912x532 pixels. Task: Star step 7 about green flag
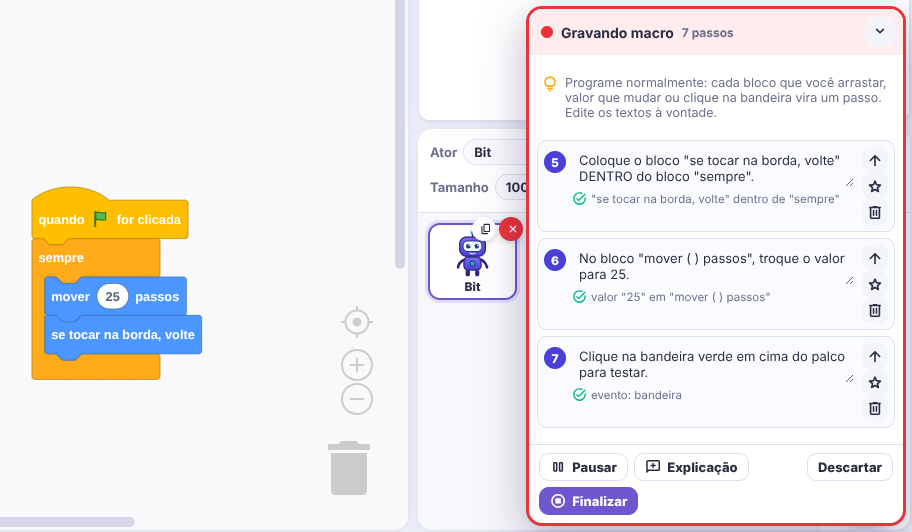click(875, 383)
